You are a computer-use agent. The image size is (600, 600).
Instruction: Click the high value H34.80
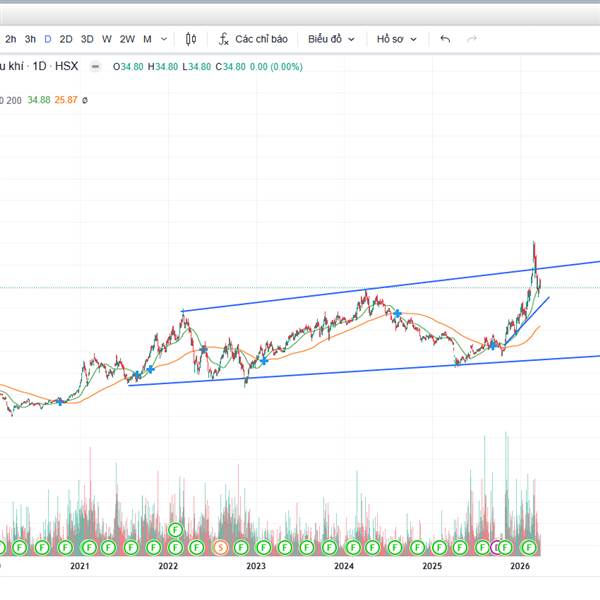coord(163,67)
